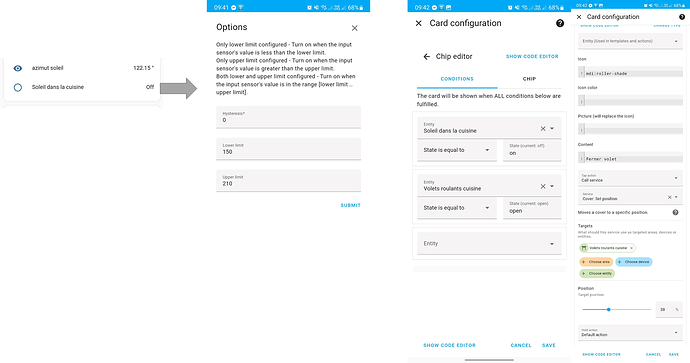Click the eye icon beside azimut soleil
690x363 pixels.
click(x=18, y=68)
